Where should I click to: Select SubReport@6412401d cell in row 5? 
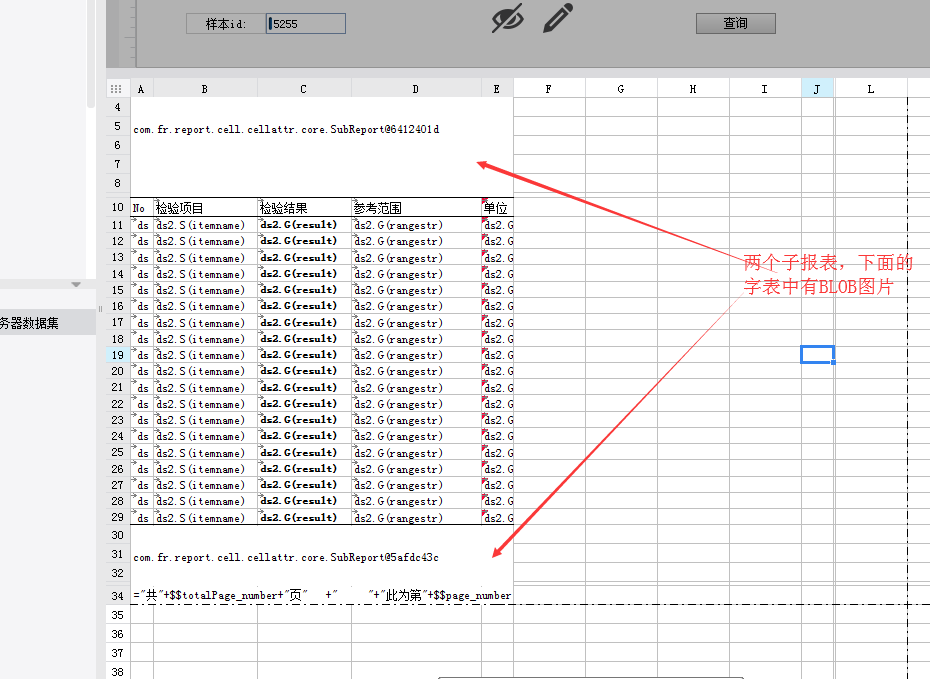click(321, 147)
